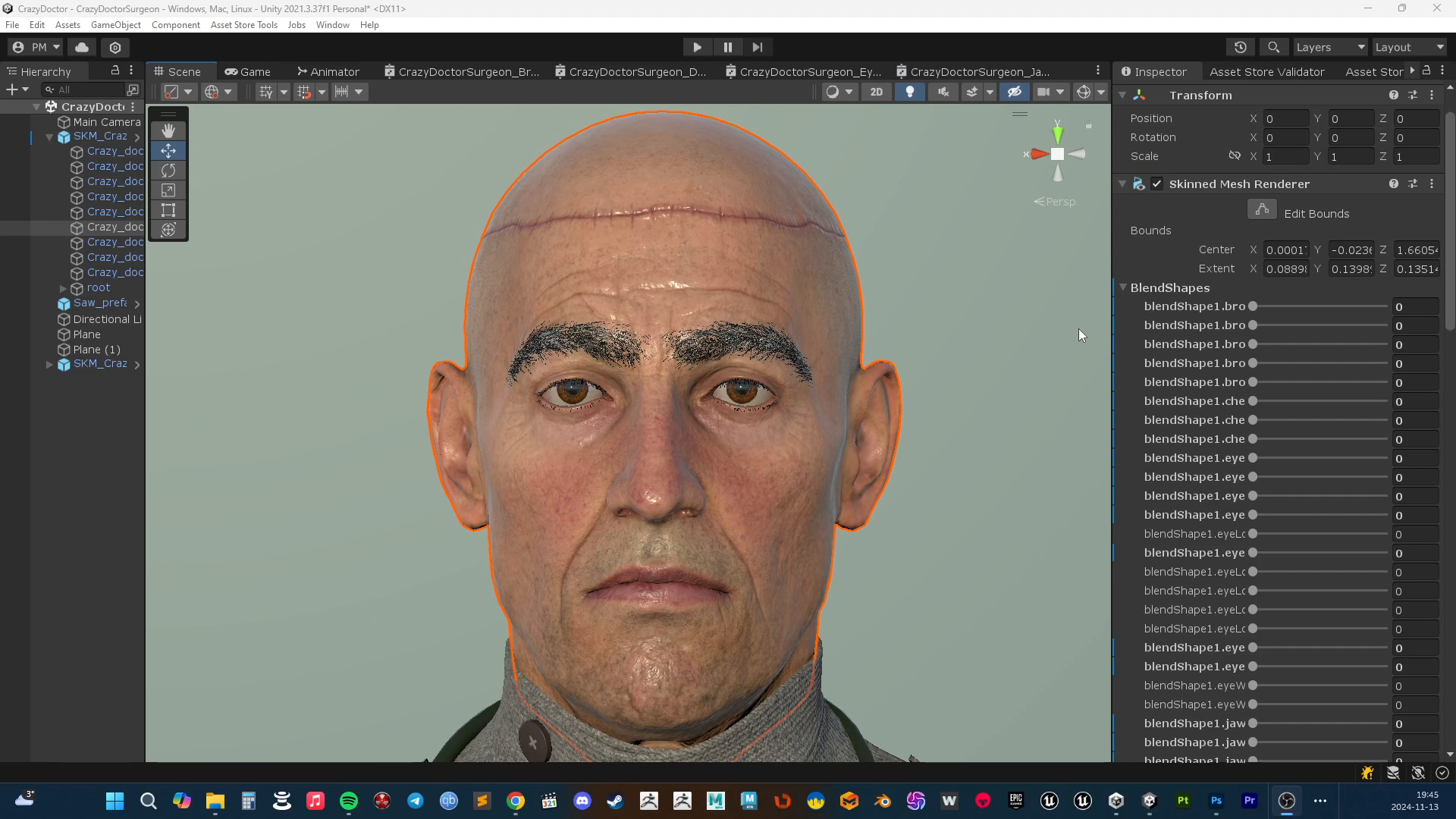Image resolution: width=1456 pixels, height=819 pixels.
Task: Open Skinned Mesh Renderer more options menu
Action: click(x=1432, y=184)
